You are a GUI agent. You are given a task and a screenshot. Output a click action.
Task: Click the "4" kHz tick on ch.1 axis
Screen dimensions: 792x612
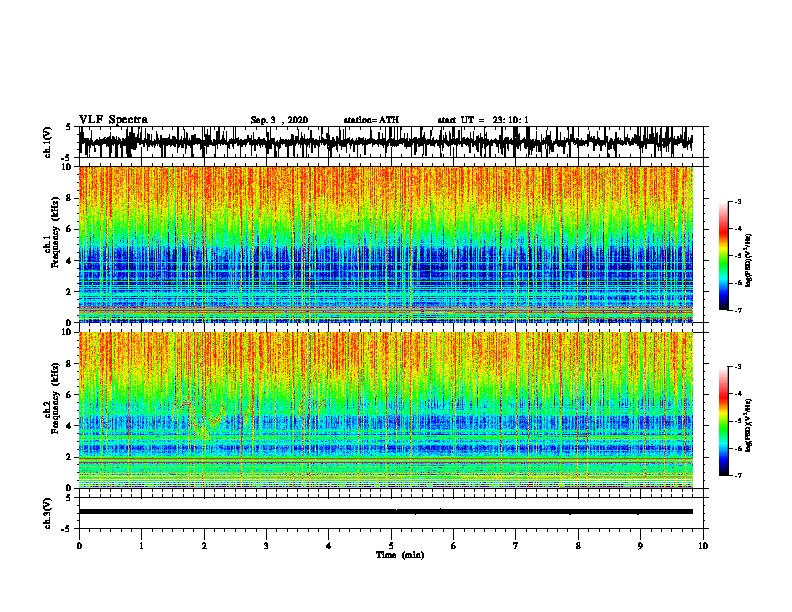pos(69,261)
